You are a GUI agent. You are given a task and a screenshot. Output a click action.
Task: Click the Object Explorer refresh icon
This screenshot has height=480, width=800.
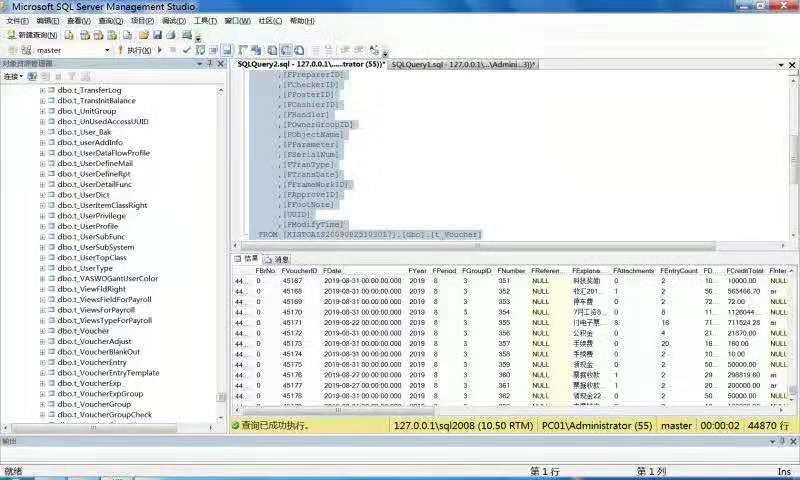pos(85,77)
